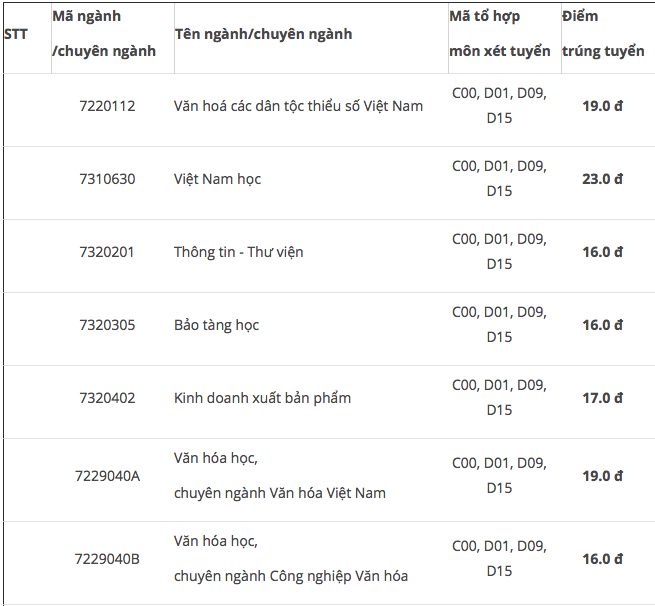Select major code 7220112
The height and width of the screenshot is (606, 655).
pyautogui.click(x=107, y=106)
